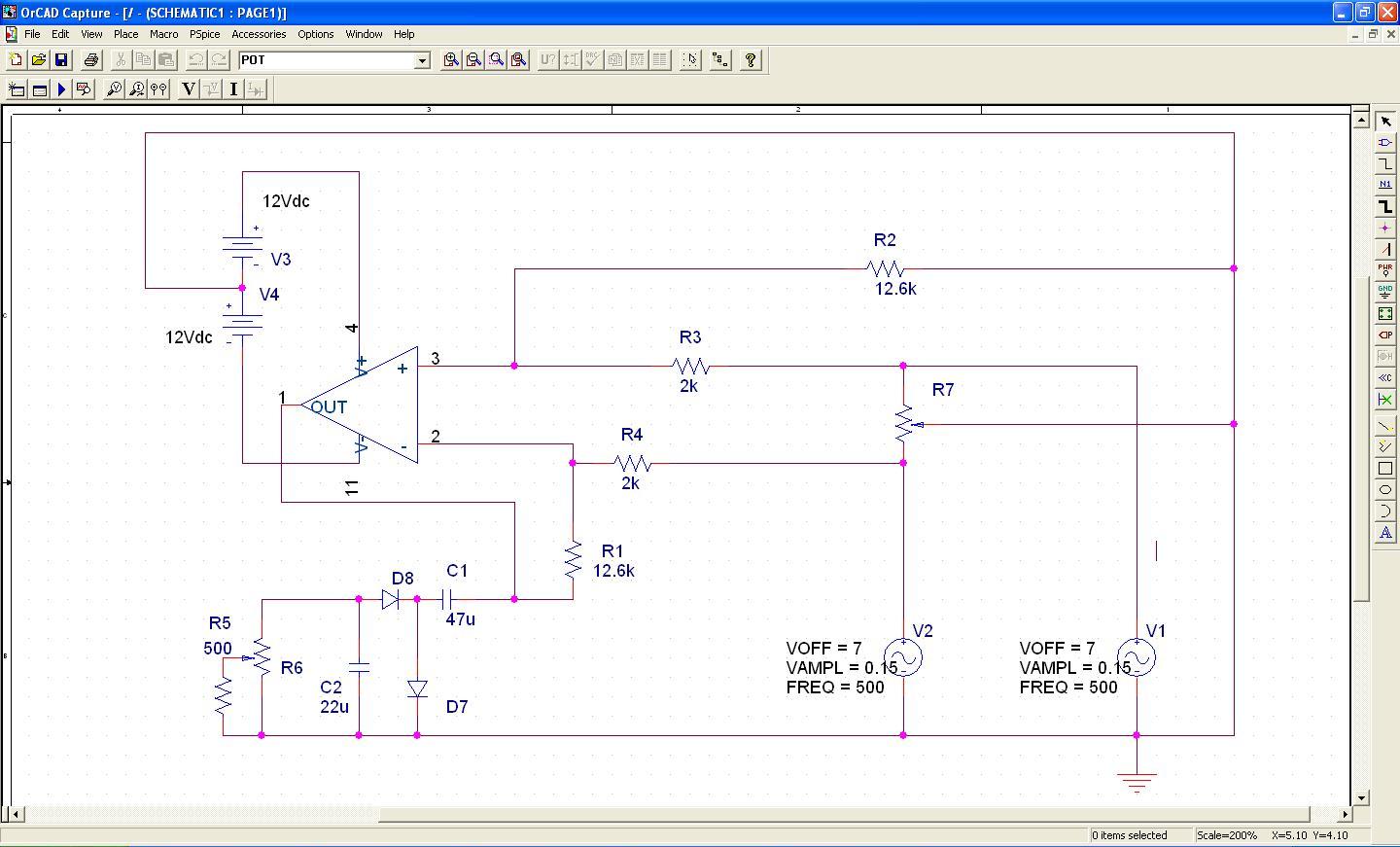Create a new document with toolbar icon
The width and height of the screenshot is (1400, 847).
pos(16,60)
